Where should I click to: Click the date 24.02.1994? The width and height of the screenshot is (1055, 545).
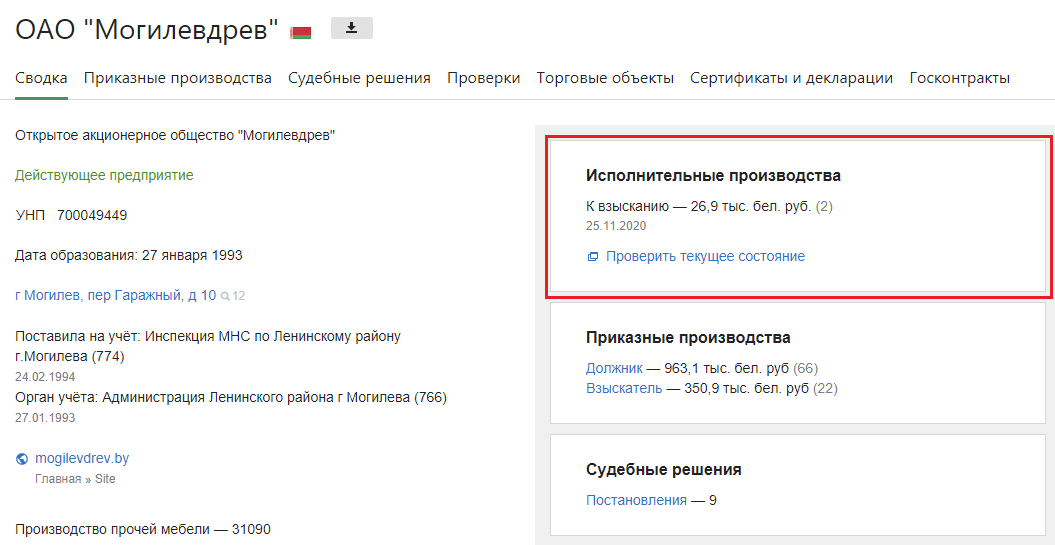coord(45,377)
